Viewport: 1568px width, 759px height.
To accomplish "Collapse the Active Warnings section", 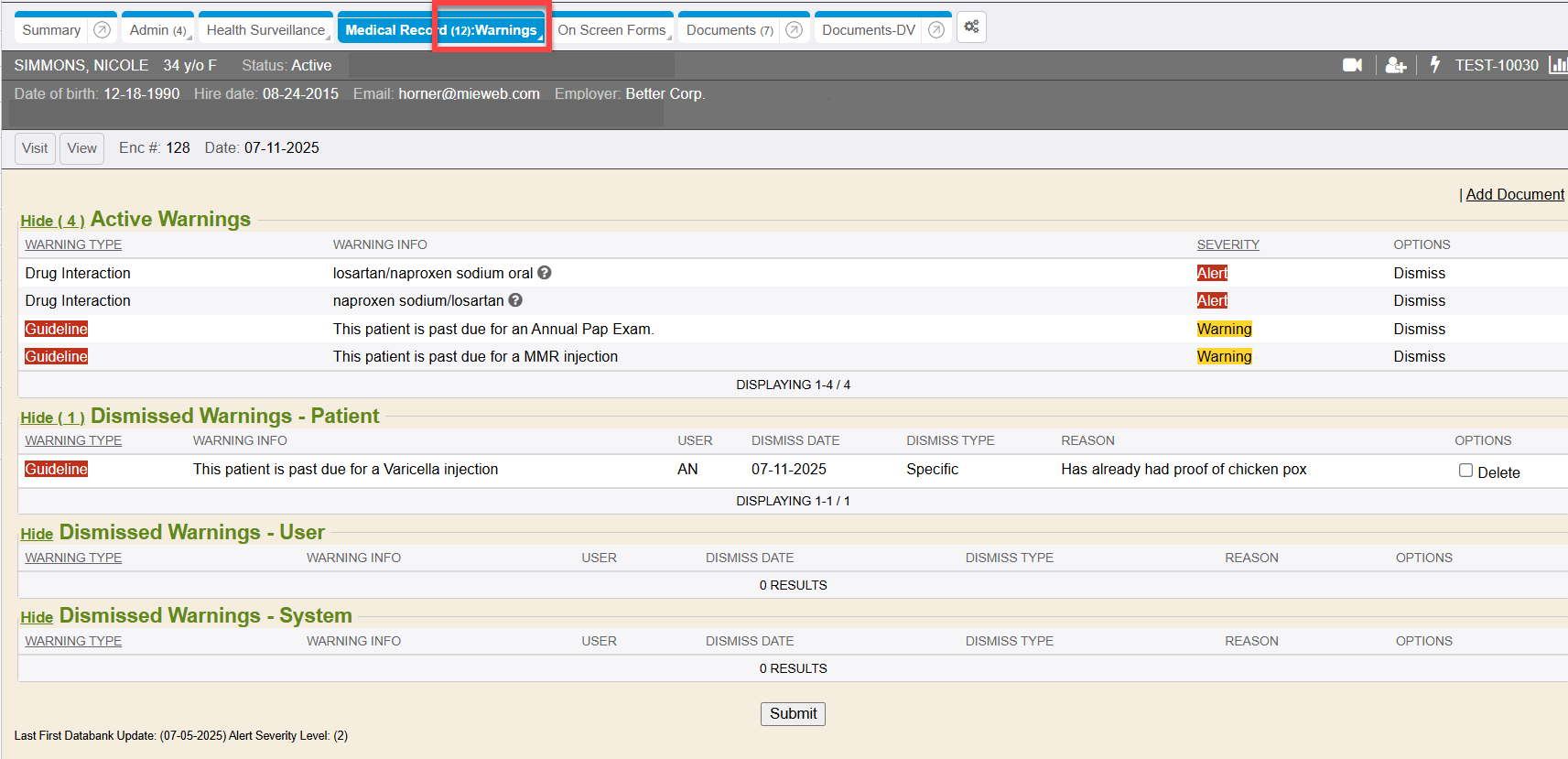I will coord(52,221).
